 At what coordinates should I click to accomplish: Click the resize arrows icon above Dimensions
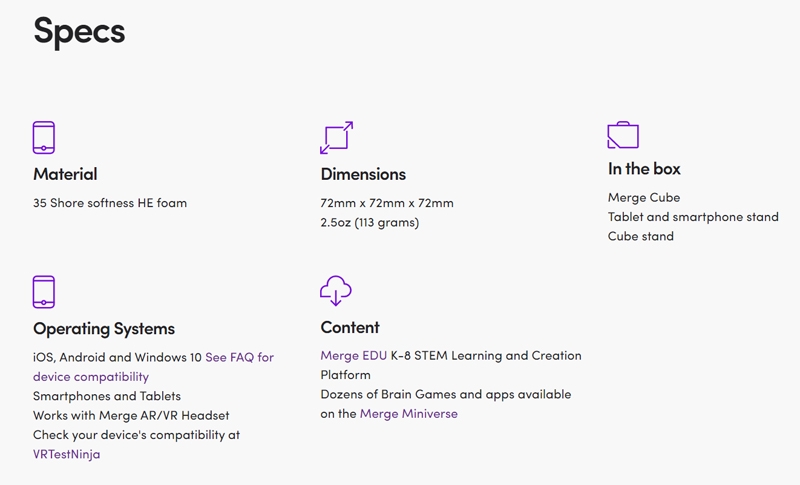coord(336,138)
